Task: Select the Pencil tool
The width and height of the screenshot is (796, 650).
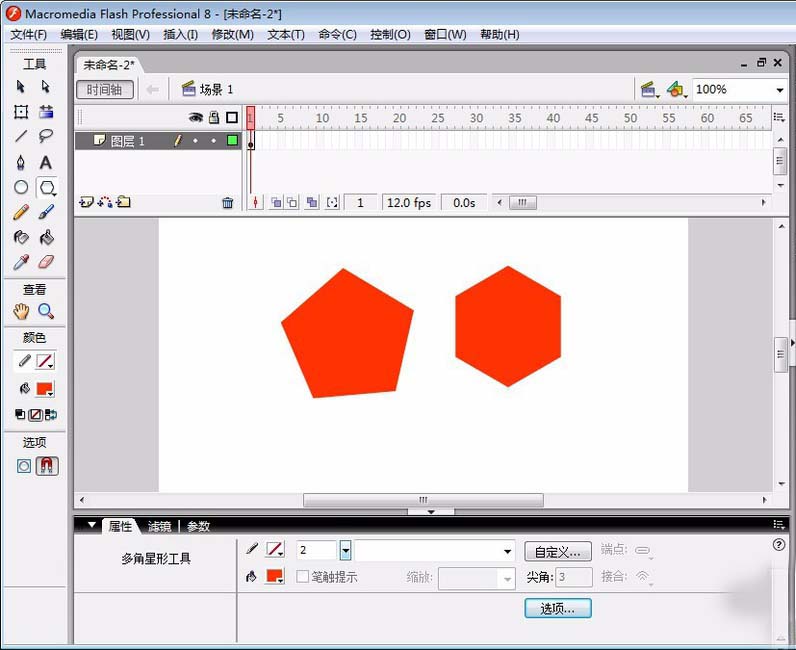Action: 21,212
